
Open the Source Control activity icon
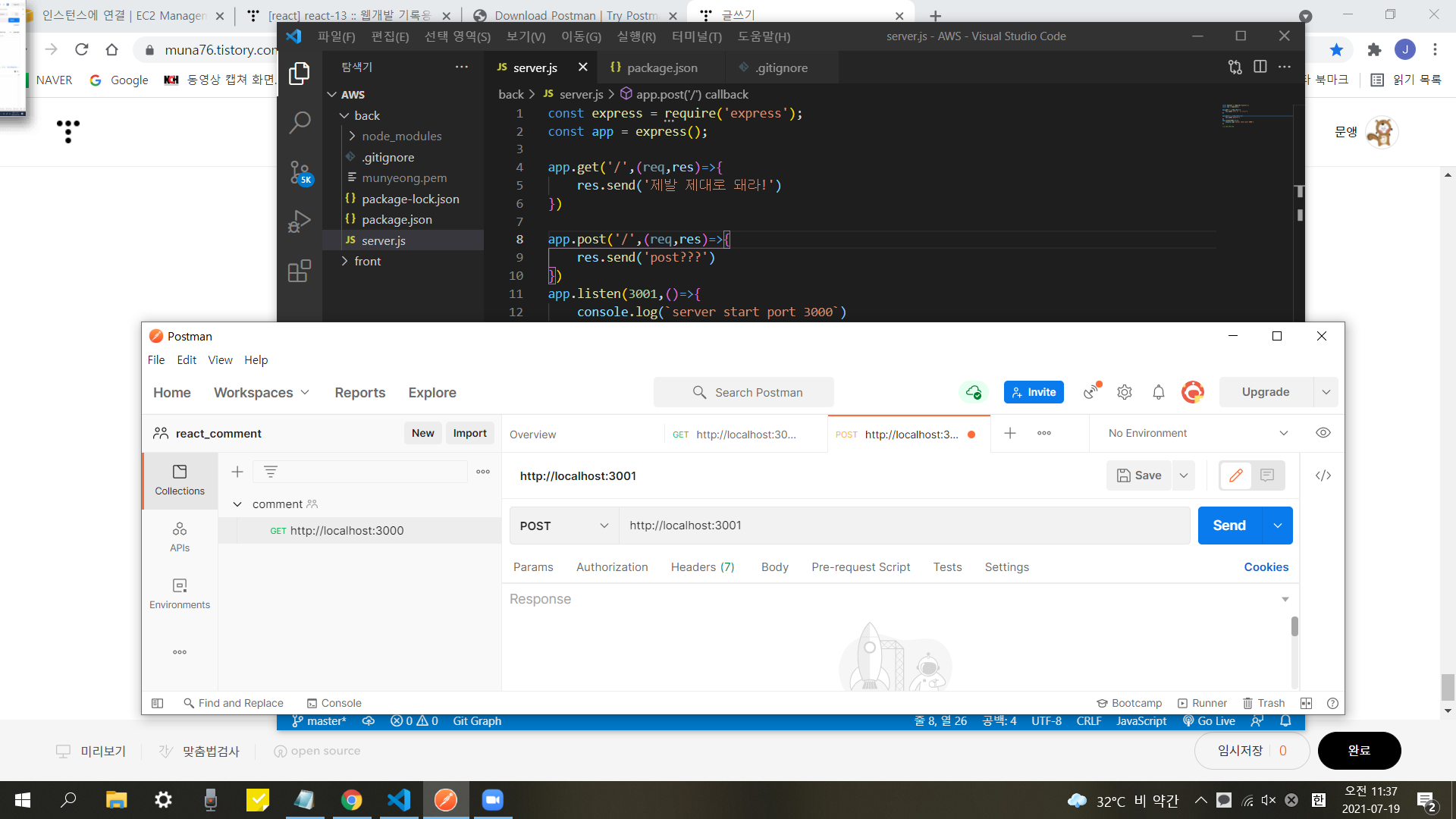(x=300, y=172)
